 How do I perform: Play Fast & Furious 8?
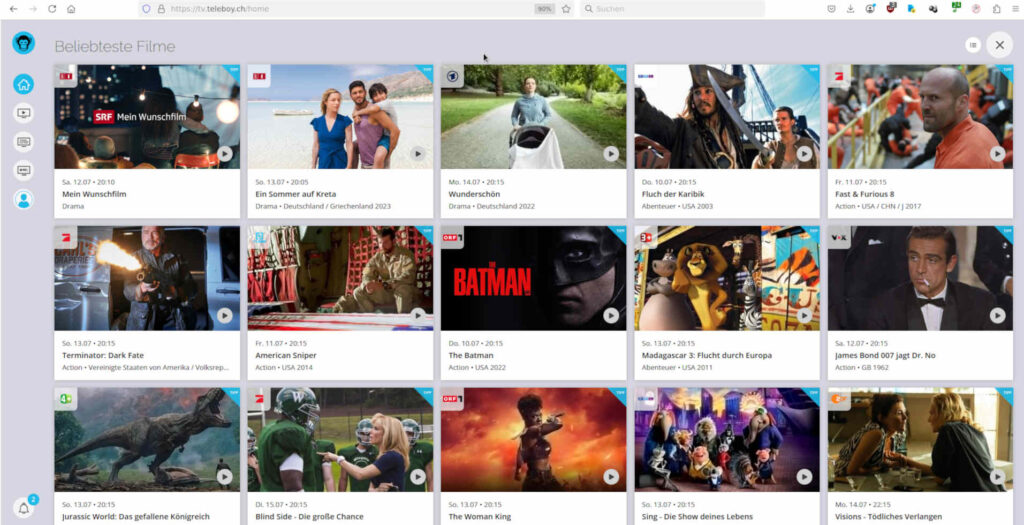[x=997, y=153]
